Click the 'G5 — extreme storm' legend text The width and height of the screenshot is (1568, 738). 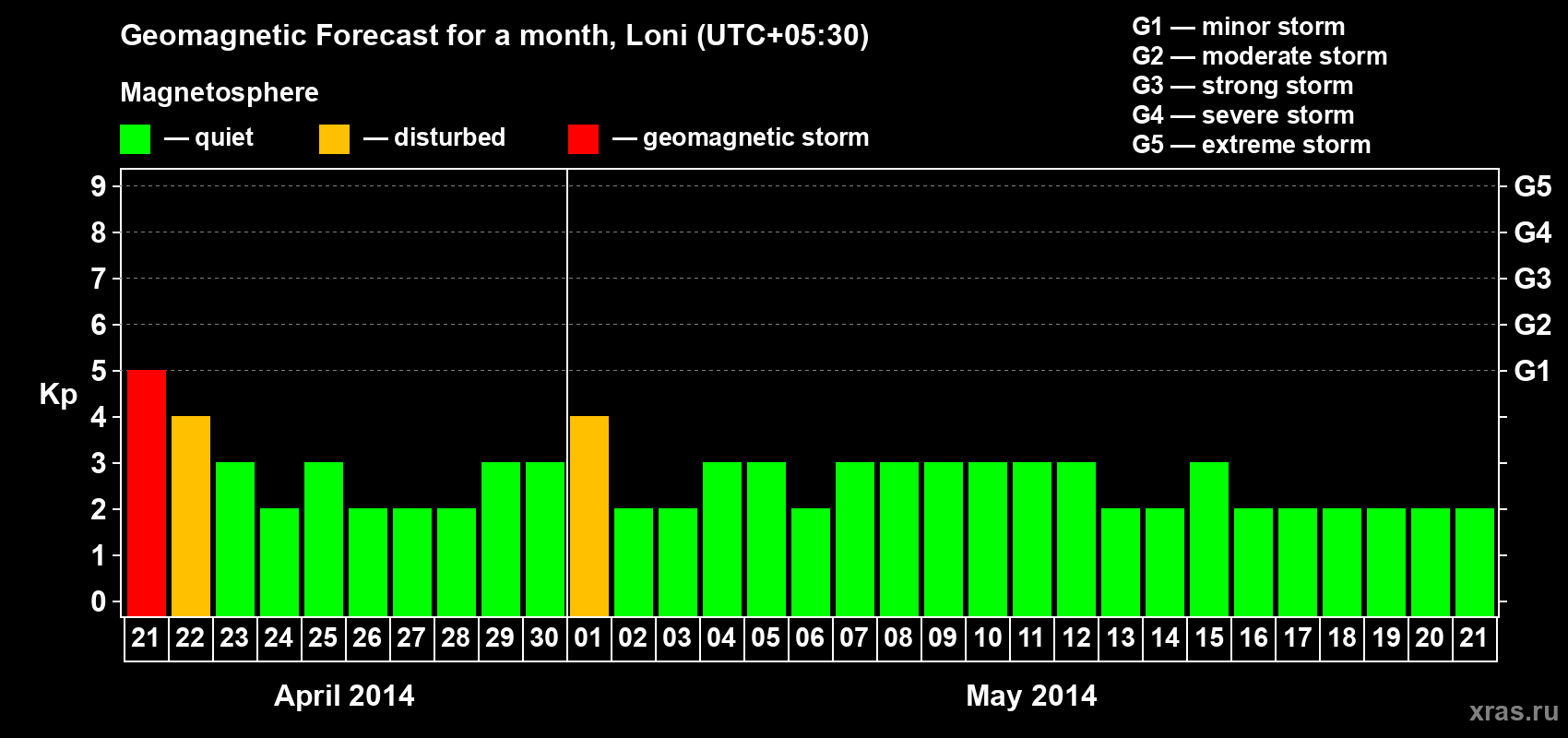[1252, 145]
